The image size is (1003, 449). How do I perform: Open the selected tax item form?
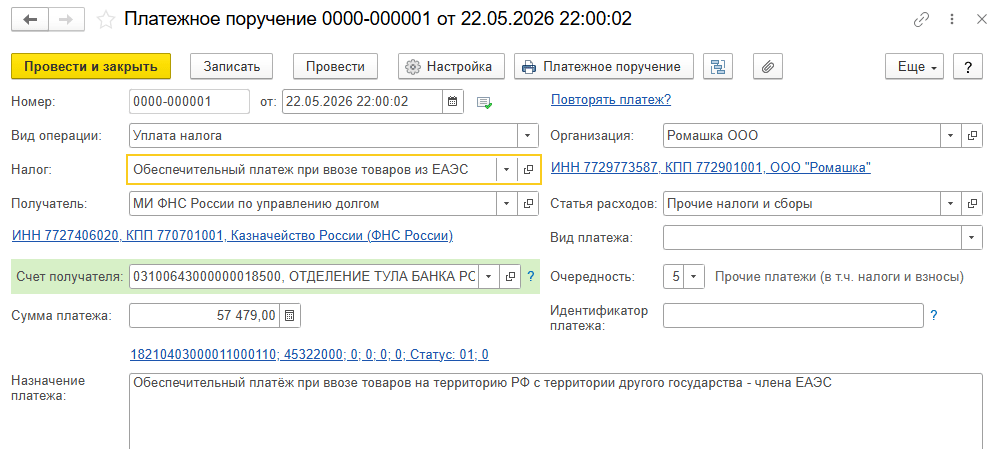528,169
